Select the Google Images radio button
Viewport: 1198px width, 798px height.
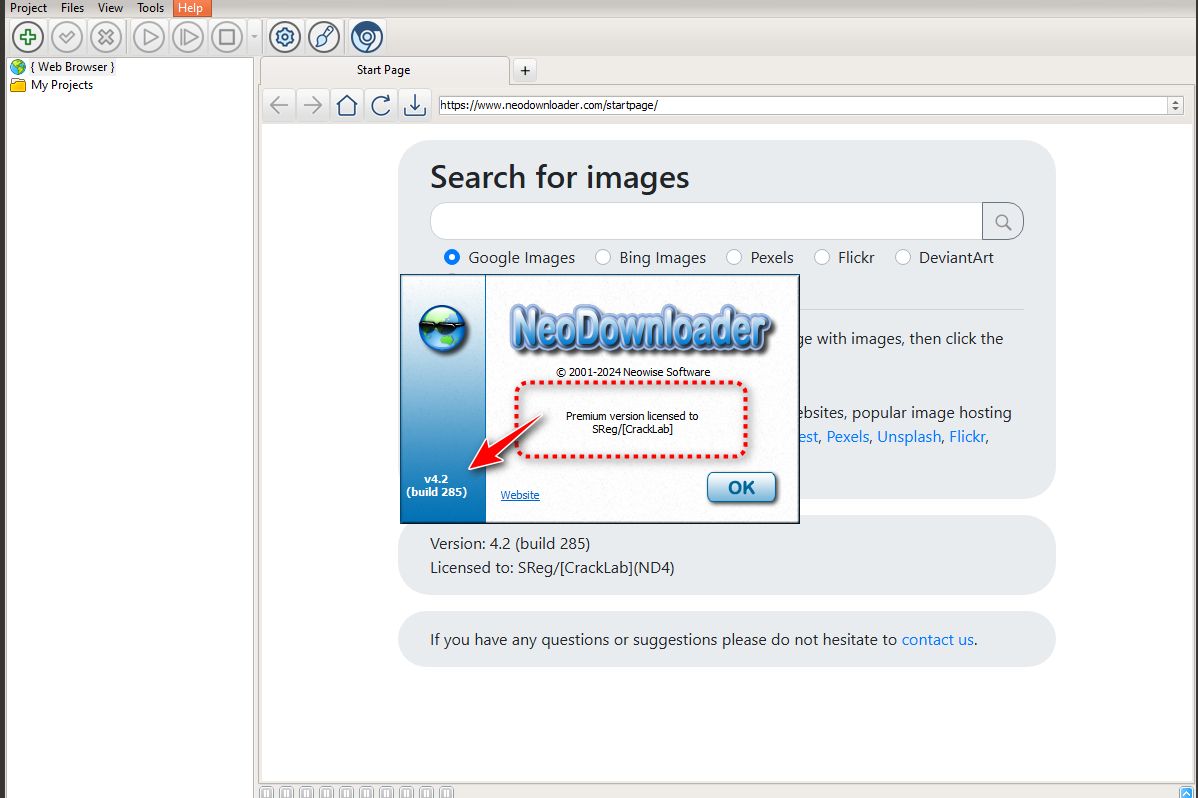pyautogui.click(x=452, y=258)
